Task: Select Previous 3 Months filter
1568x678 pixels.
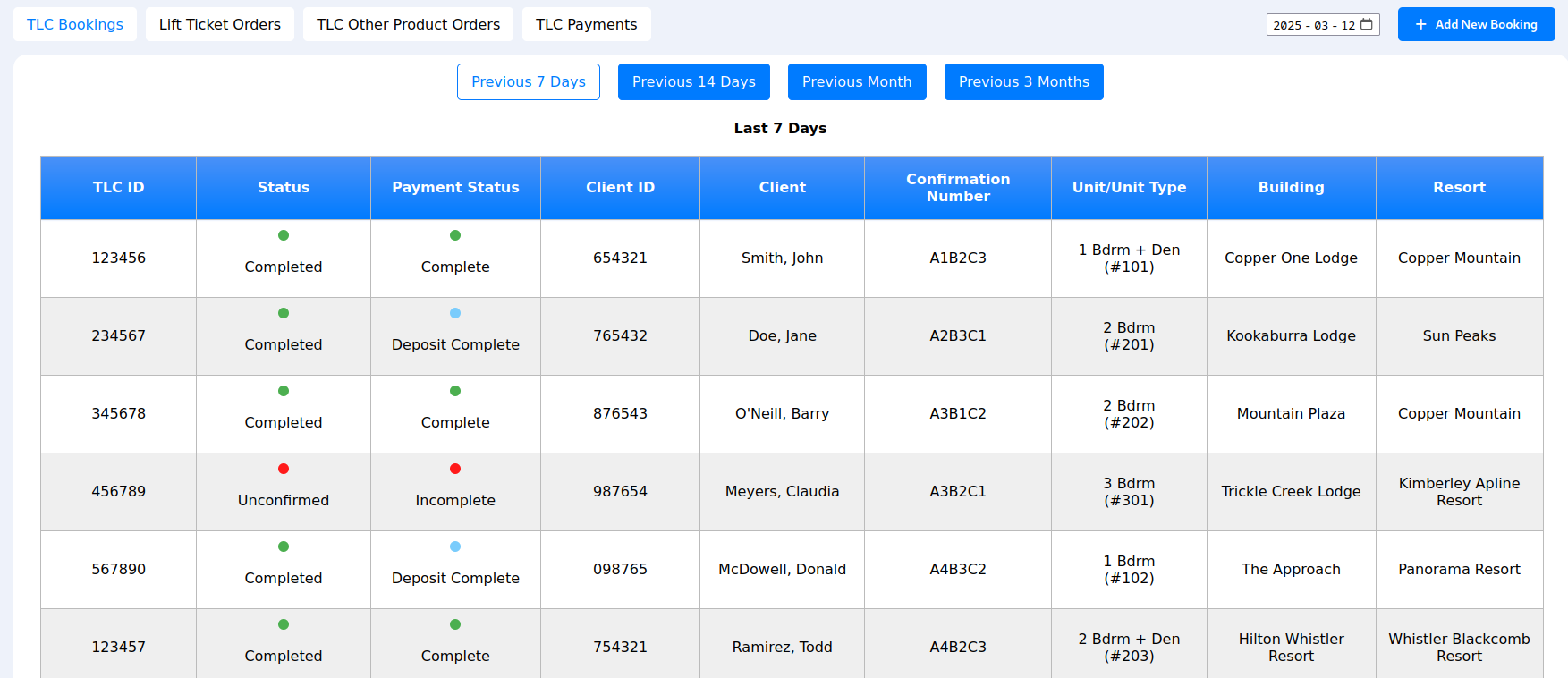Action: pyautogui.click(x=1024, y=81)
